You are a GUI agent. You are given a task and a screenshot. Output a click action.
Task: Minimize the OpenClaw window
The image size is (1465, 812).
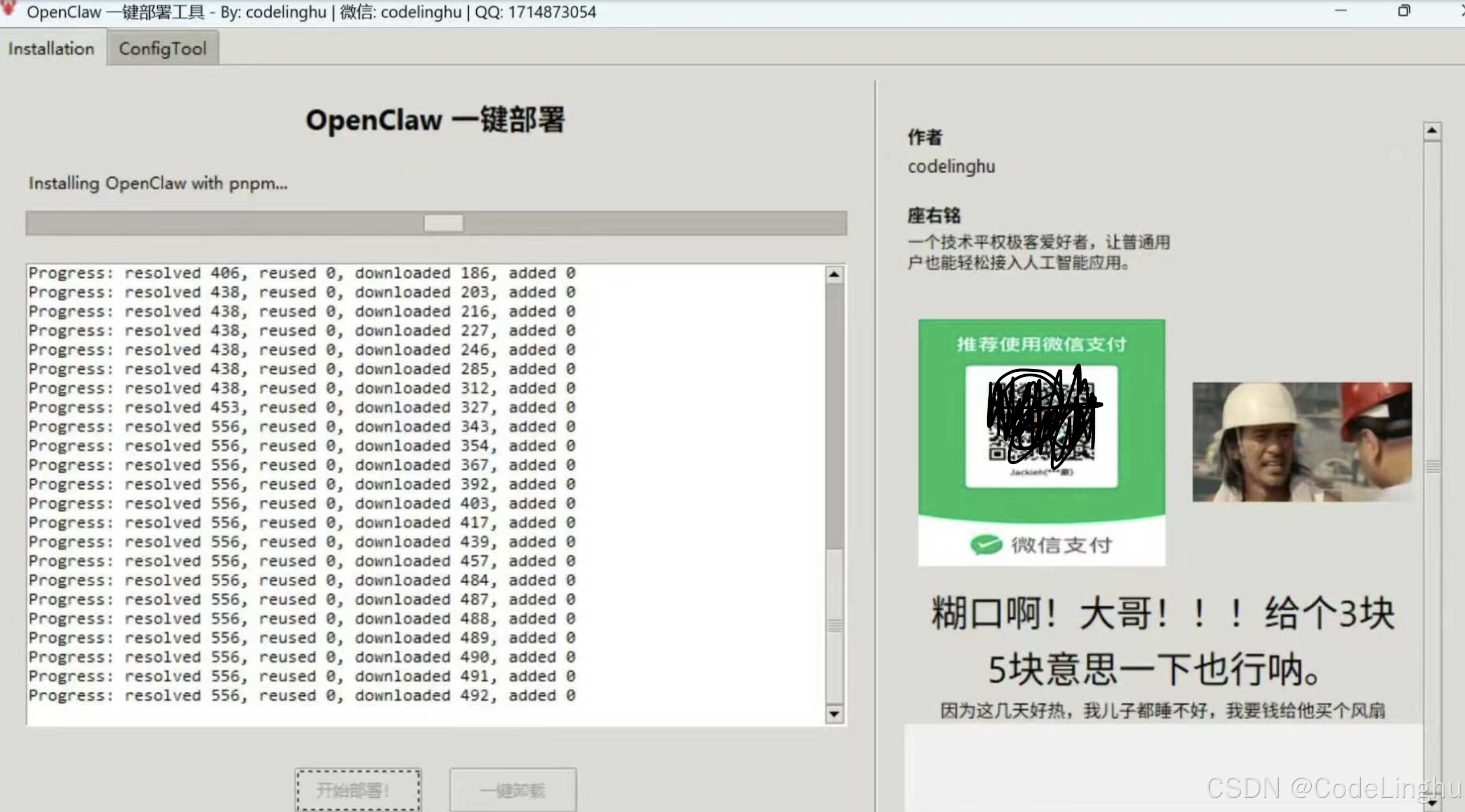tap(1341, 10)
